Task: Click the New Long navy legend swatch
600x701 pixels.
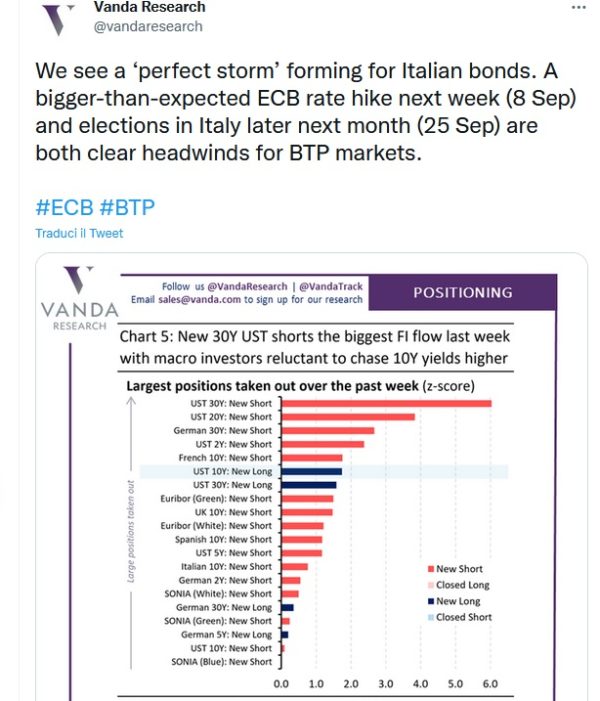Action: point(431,601)
